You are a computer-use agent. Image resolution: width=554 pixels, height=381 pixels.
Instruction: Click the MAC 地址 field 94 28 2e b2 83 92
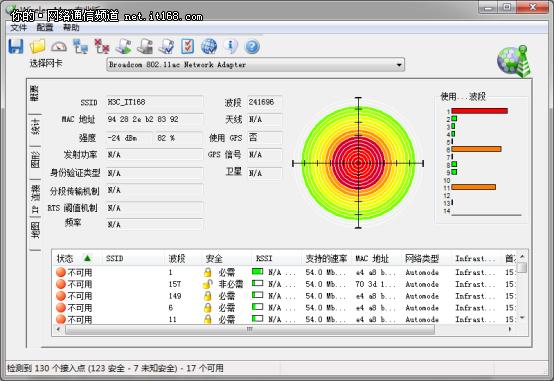click(154, 119)
